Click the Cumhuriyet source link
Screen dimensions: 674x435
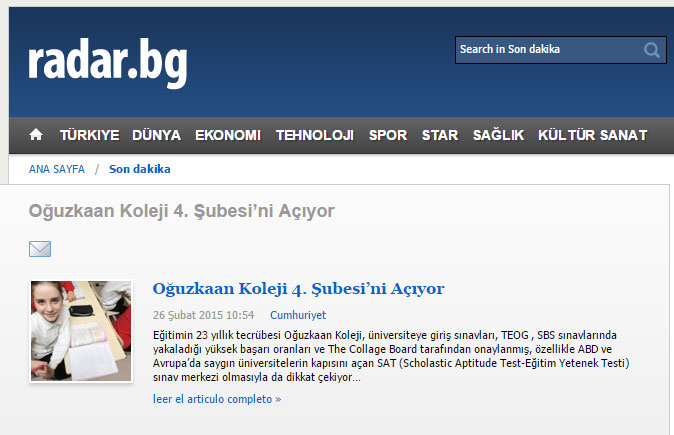(298, 315)
